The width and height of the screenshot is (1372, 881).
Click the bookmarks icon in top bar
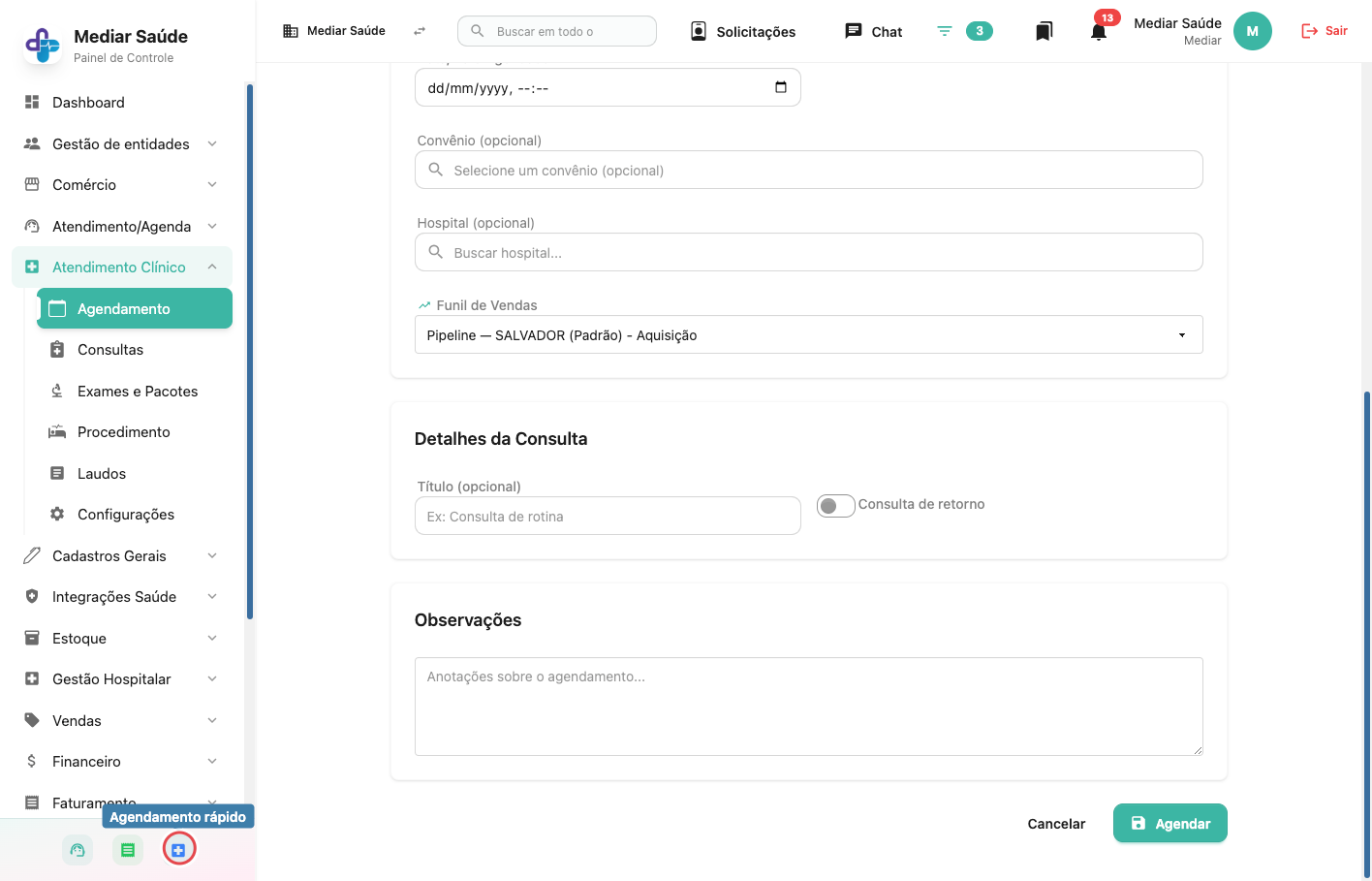(1044, 32)
